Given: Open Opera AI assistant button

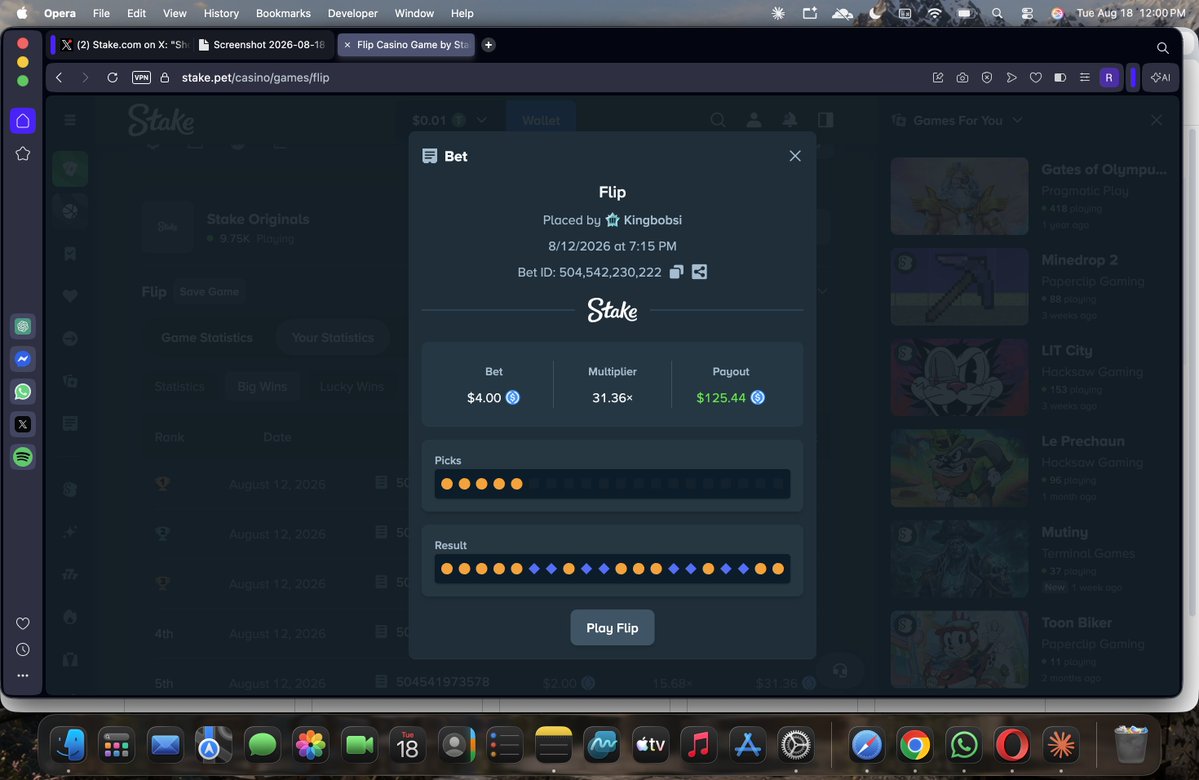Looking at the screenshot, I should [1161, 77].
